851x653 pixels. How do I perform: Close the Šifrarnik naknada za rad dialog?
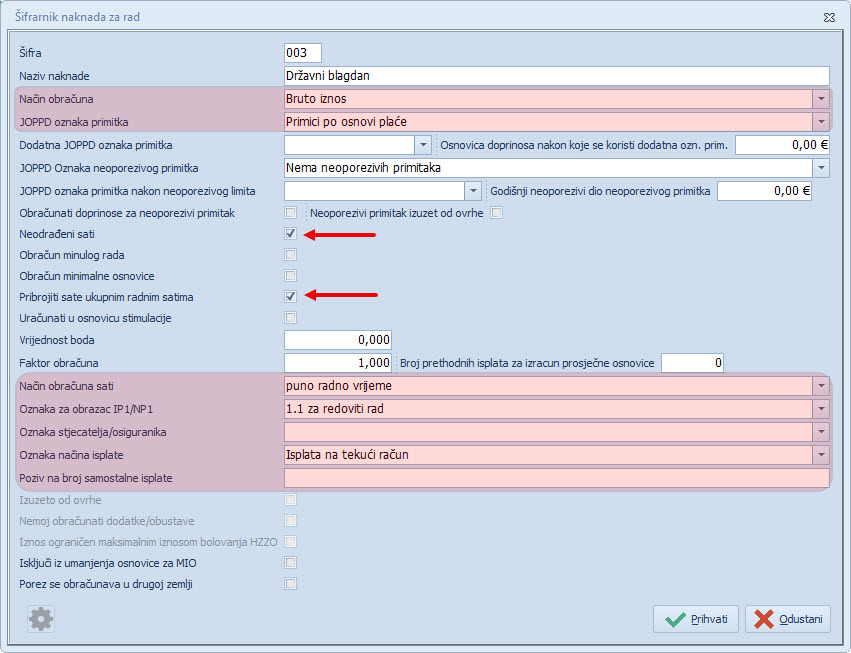[x=828, y=17]
